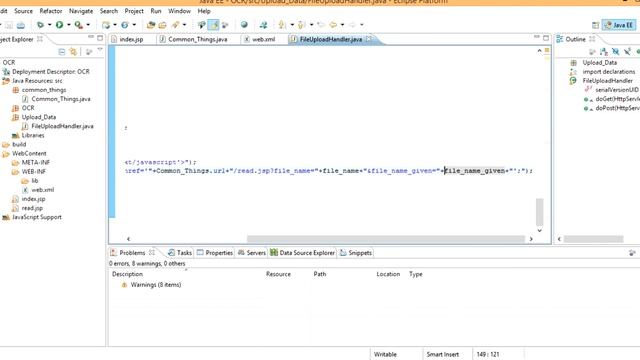Select doGet method in the Outline
This screenshot has width=640, height=360.
(x=617, y=99)
